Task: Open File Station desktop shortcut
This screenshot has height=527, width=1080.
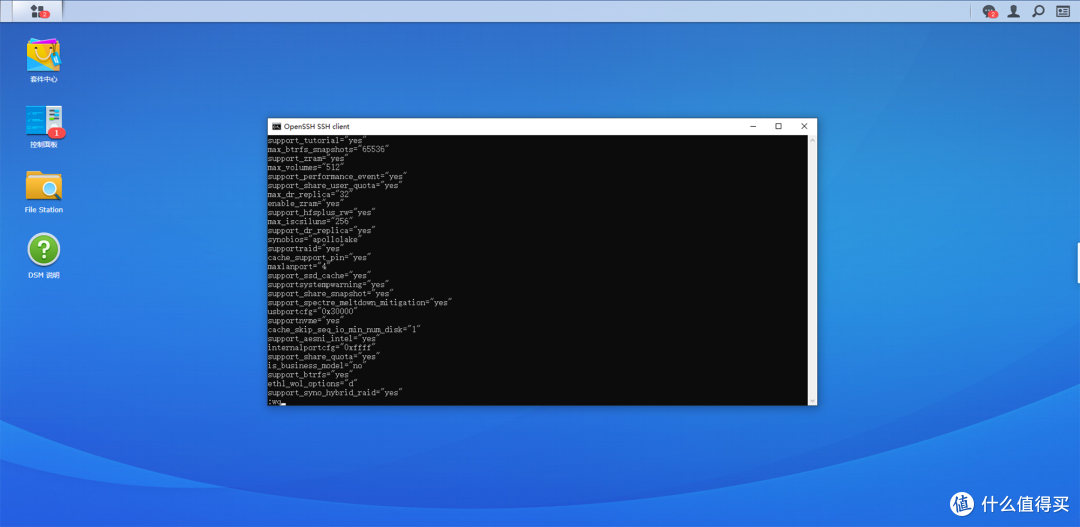Action: pyautogui.click(x=43, y=186)
